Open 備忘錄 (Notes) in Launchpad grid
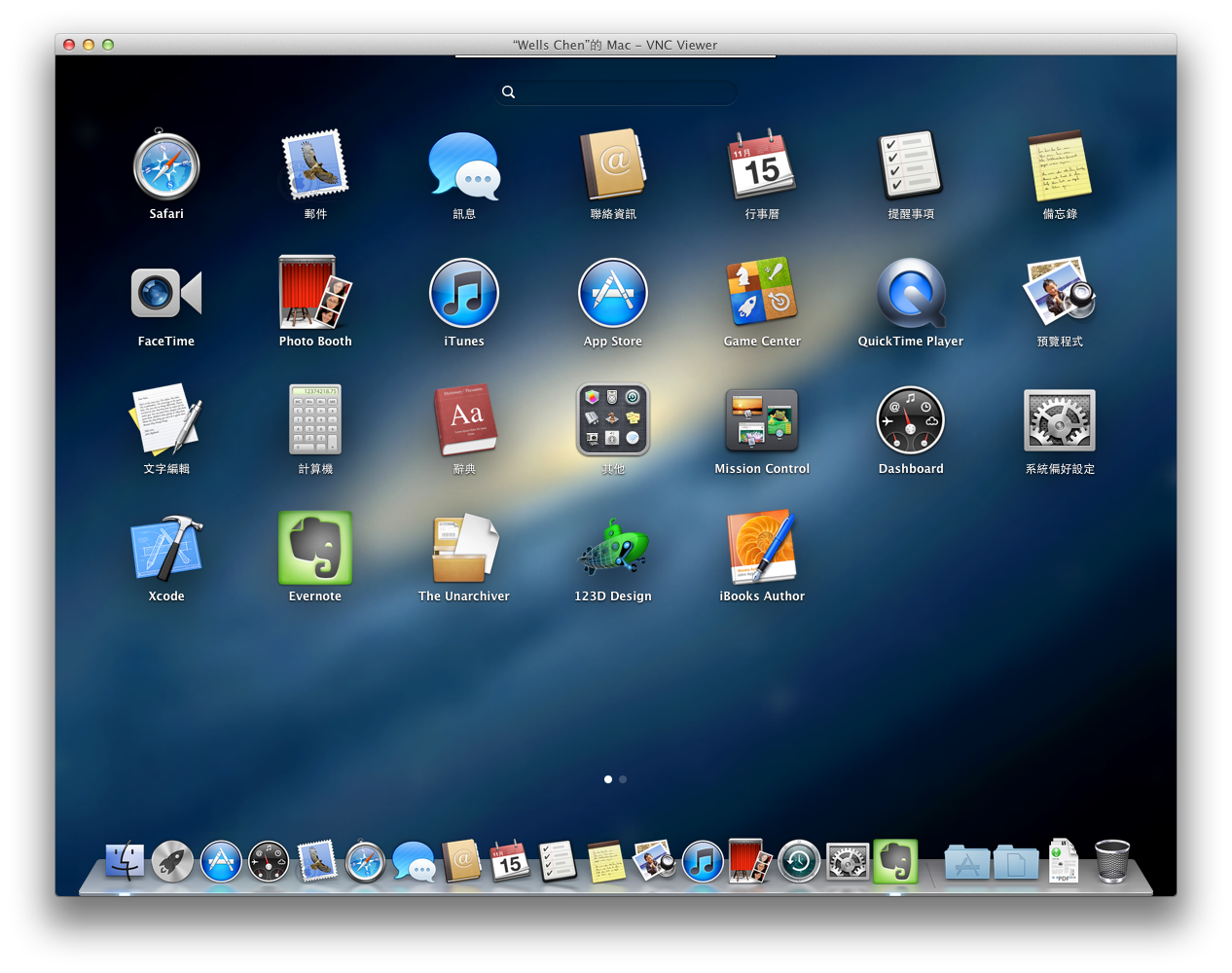This screenshot has width=1232, height=973. click(x=1060, y=166)
